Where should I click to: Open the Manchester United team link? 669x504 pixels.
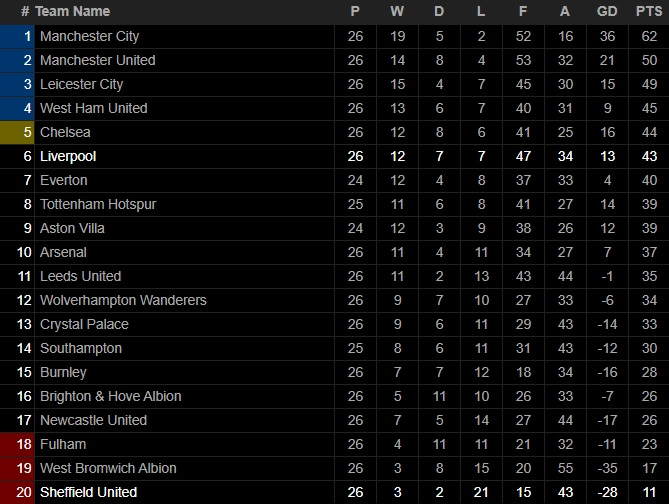point(98,60)
